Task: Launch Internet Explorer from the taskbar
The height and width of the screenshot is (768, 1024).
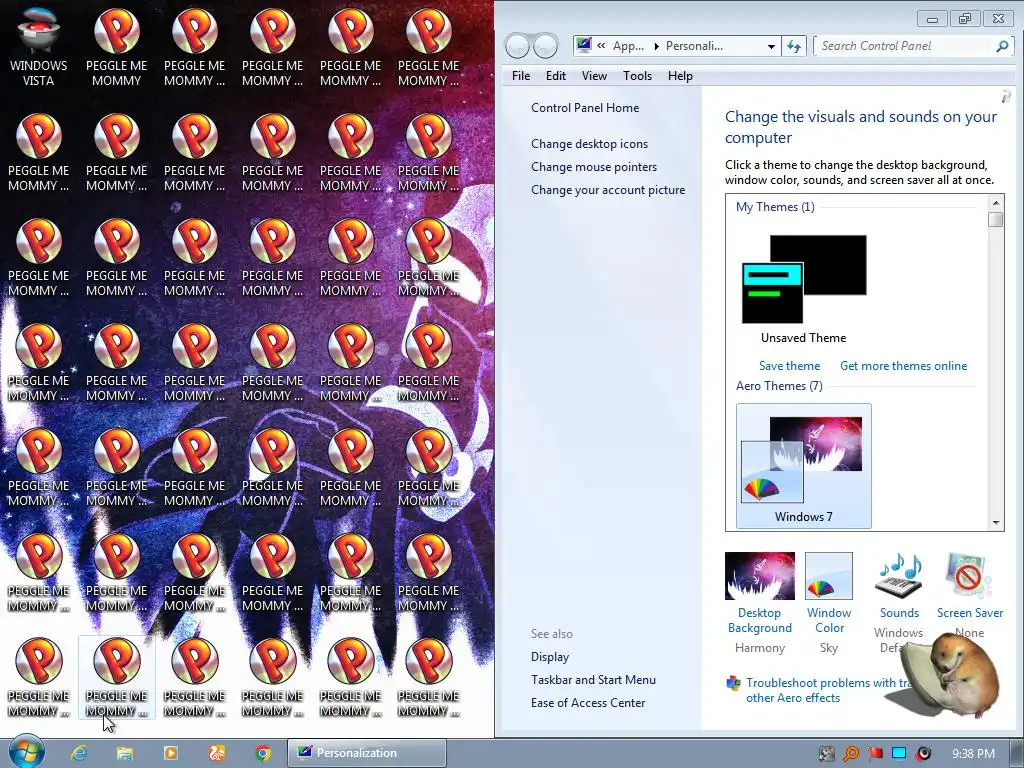Action: click(x=79, y=753)
